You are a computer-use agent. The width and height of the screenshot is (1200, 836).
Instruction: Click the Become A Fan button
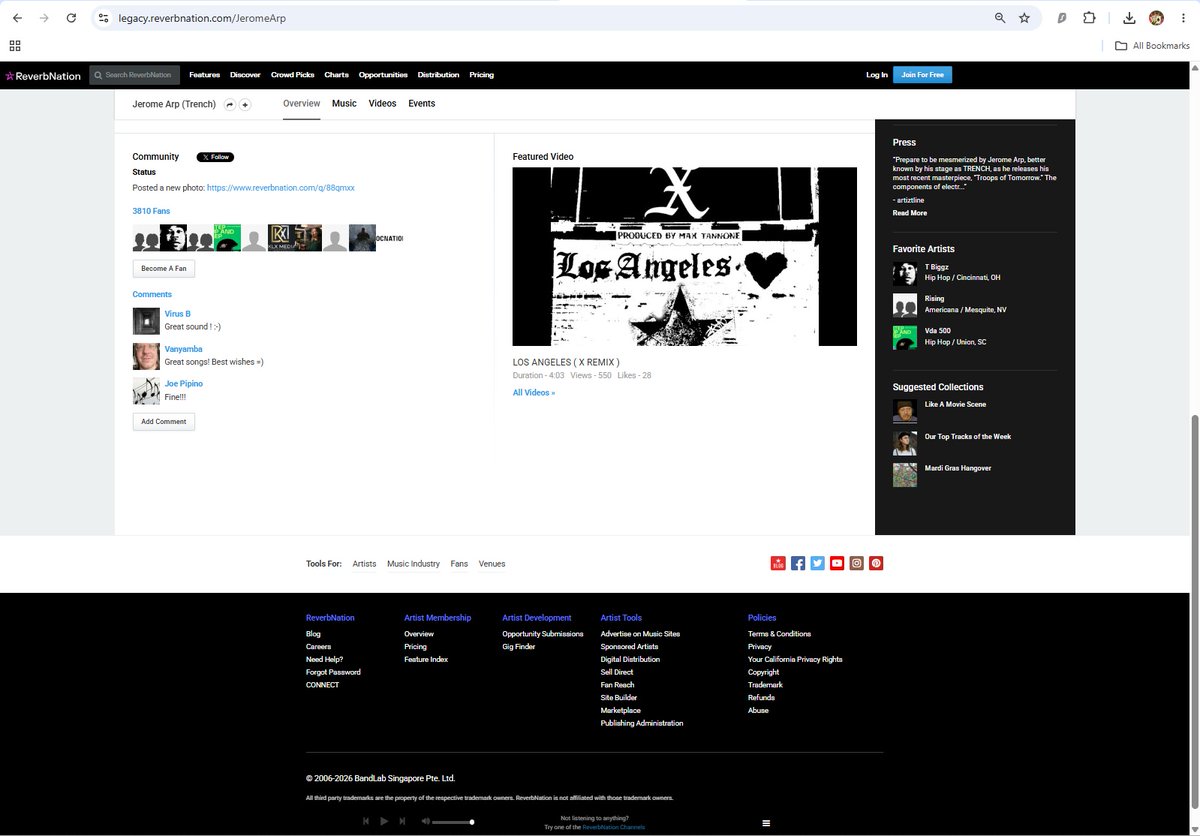[x=164, y=269]
